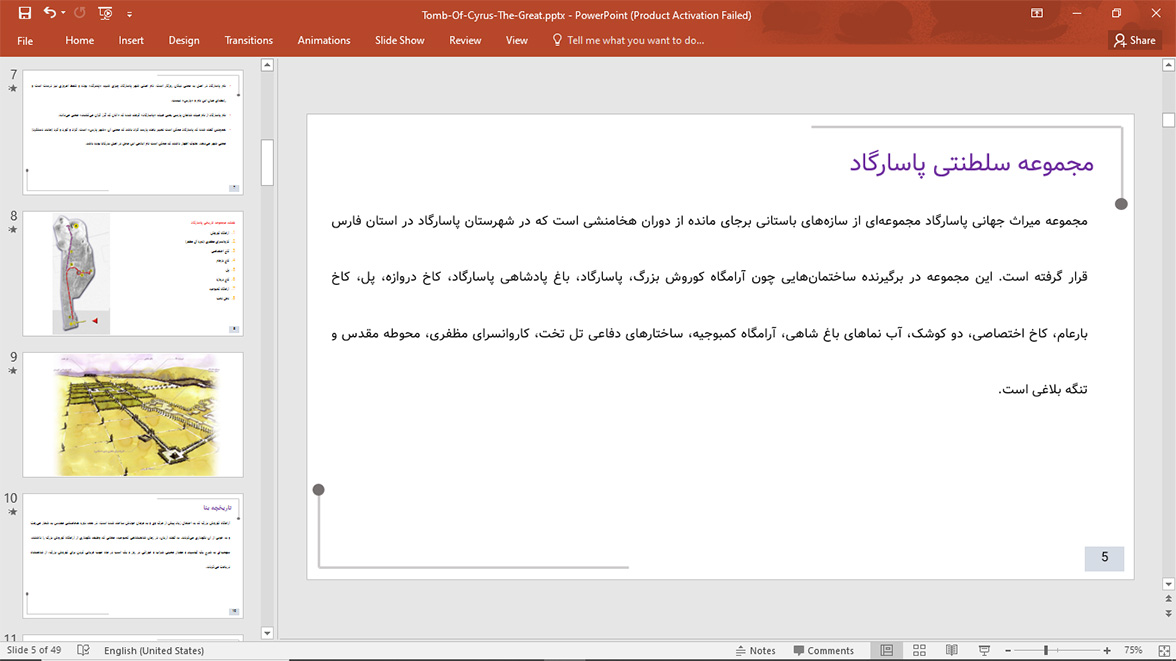Switch to Slide Sorter view
Image resolution: width=1176 pixels, height=661 pixels.
tap(919, 650)
